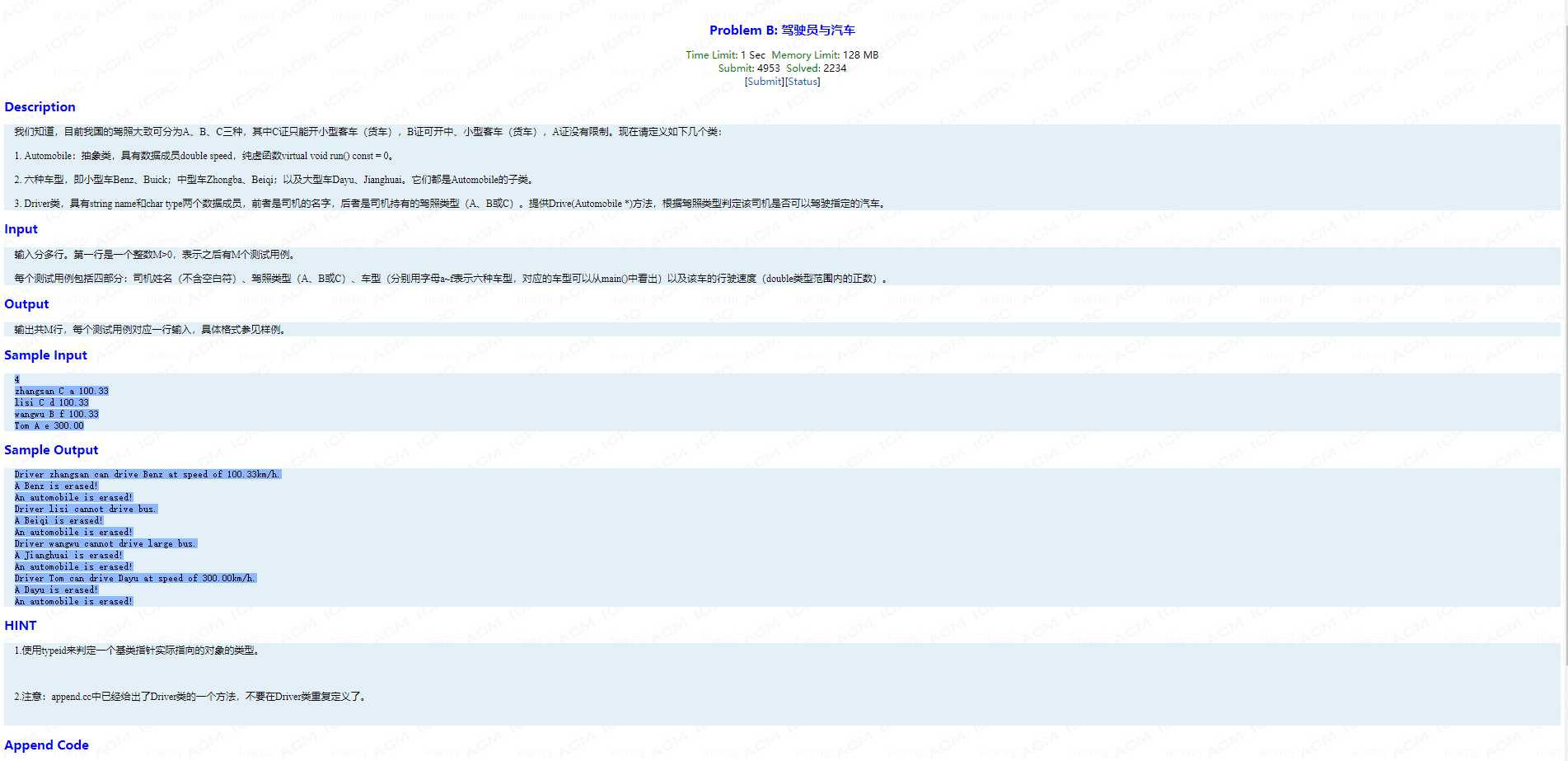Click the Driver class description line
Viewport: 1568px width, 761px height.
click(x=452, y=204)
